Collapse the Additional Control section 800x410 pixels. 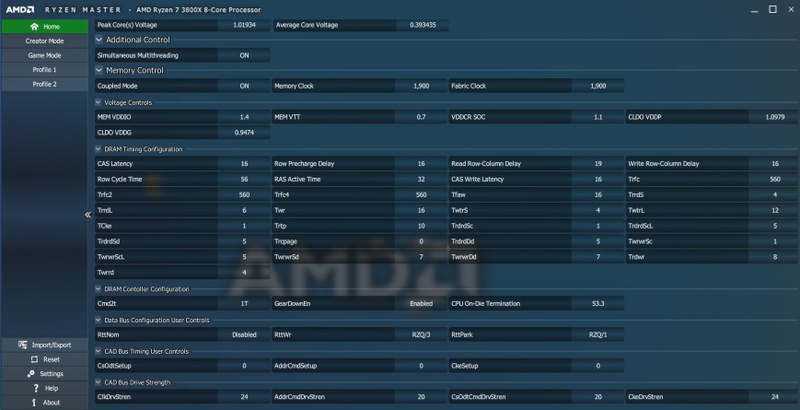[x=99, y=40]
